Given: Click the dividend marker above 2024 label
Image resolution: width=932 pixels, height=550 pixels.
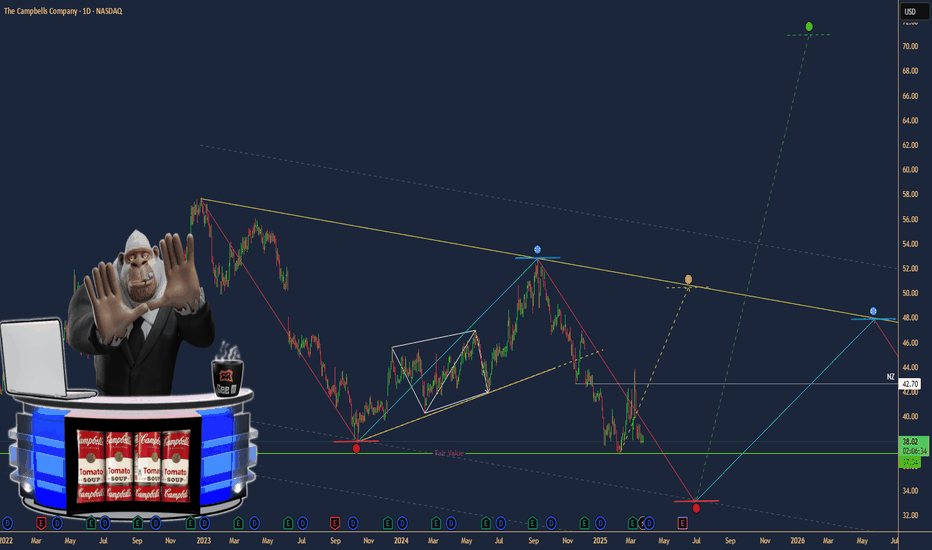Looking at the screenshot, I should [402, 523].
